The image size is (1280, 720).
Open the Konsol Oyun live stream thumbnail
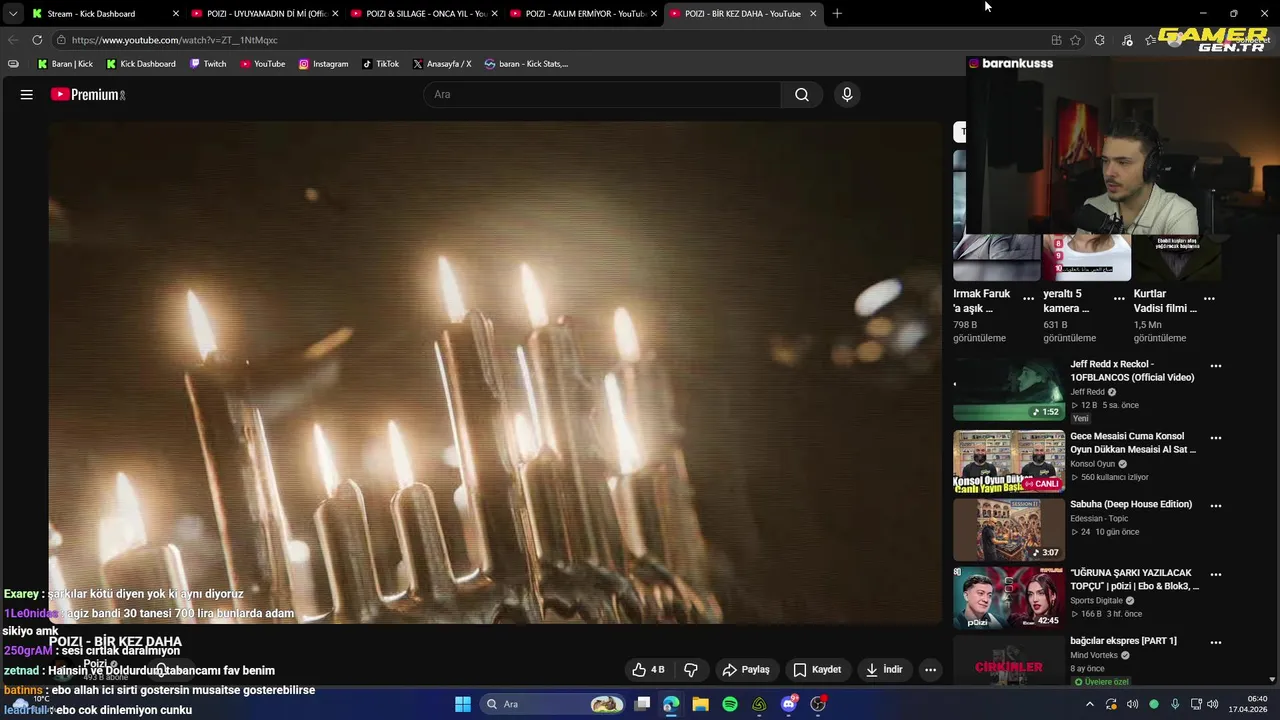1009,462
